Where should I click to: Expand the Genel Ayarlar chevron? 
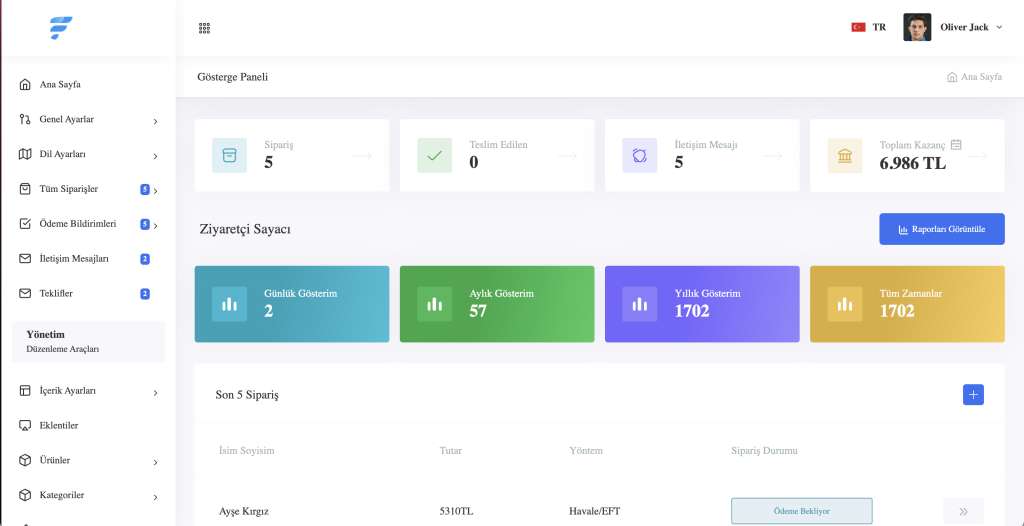155,121
